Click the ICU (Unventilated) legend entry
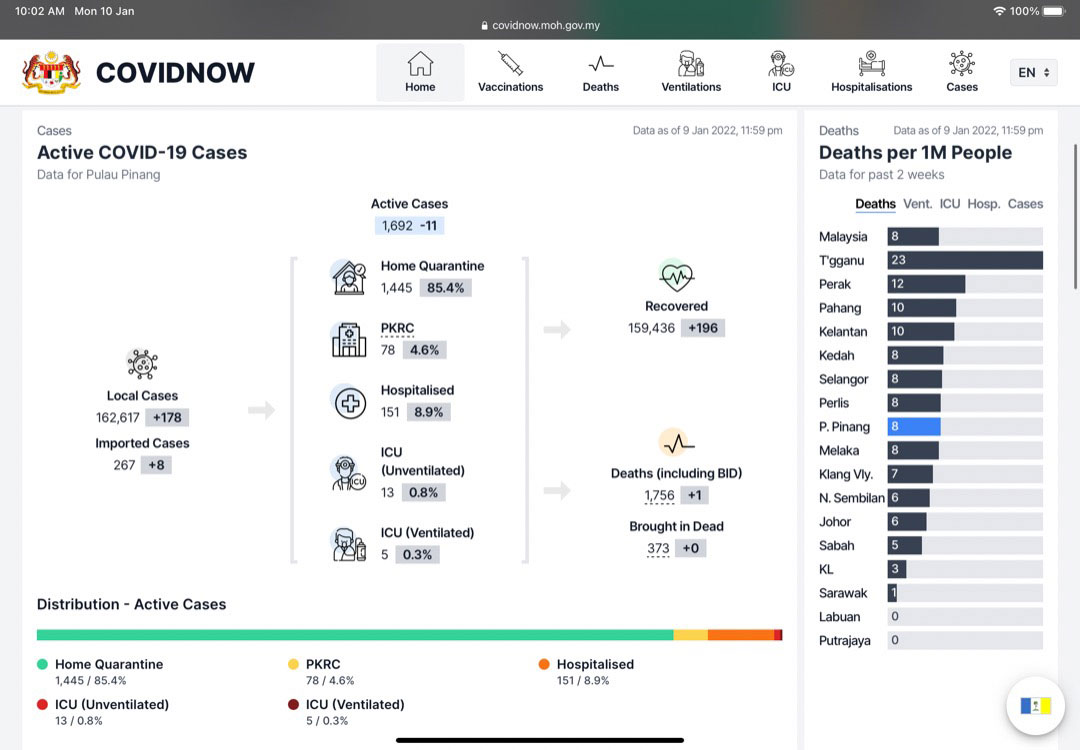This screenshot has height=750, width=1080. pos(103,712)
